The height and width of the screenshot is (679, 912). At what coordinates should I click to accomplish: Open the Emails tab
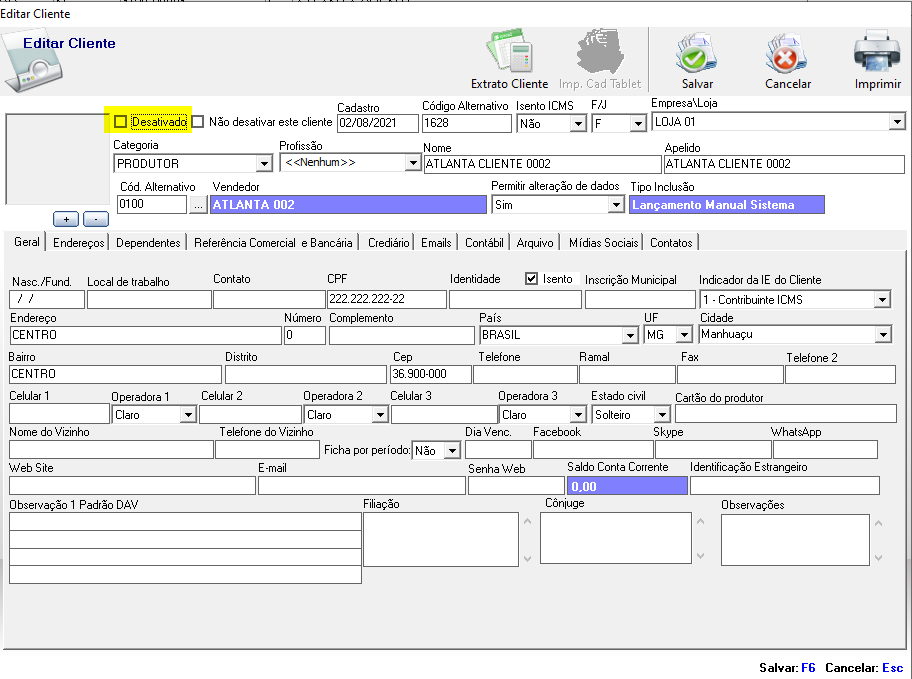pos(436,243)
